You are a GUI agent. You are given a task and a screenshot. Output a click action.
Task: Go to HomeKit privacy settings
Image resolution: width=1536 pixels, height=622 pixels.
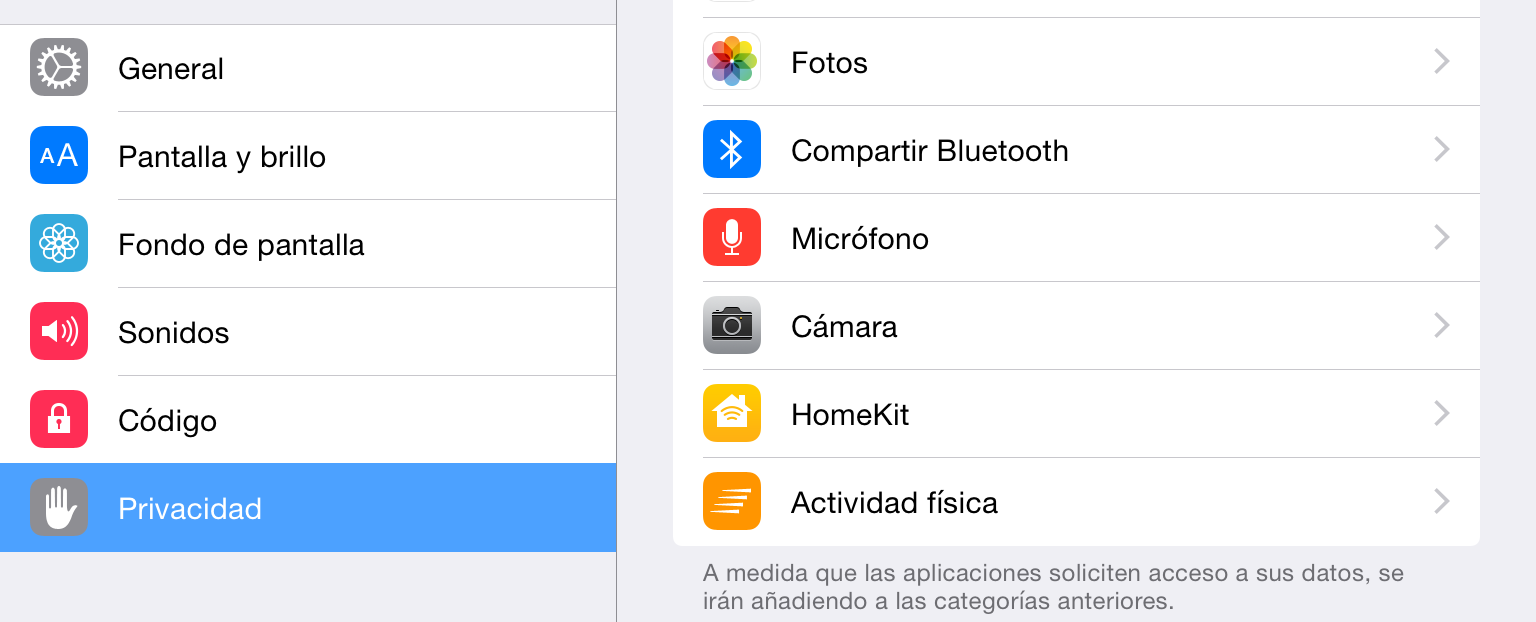1076,414
